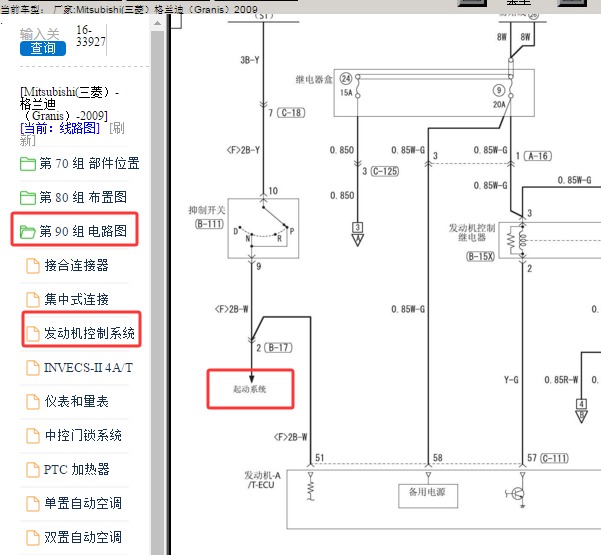
Task: Click the ground arrow symbol numbered 3
Action: point(357,234)
